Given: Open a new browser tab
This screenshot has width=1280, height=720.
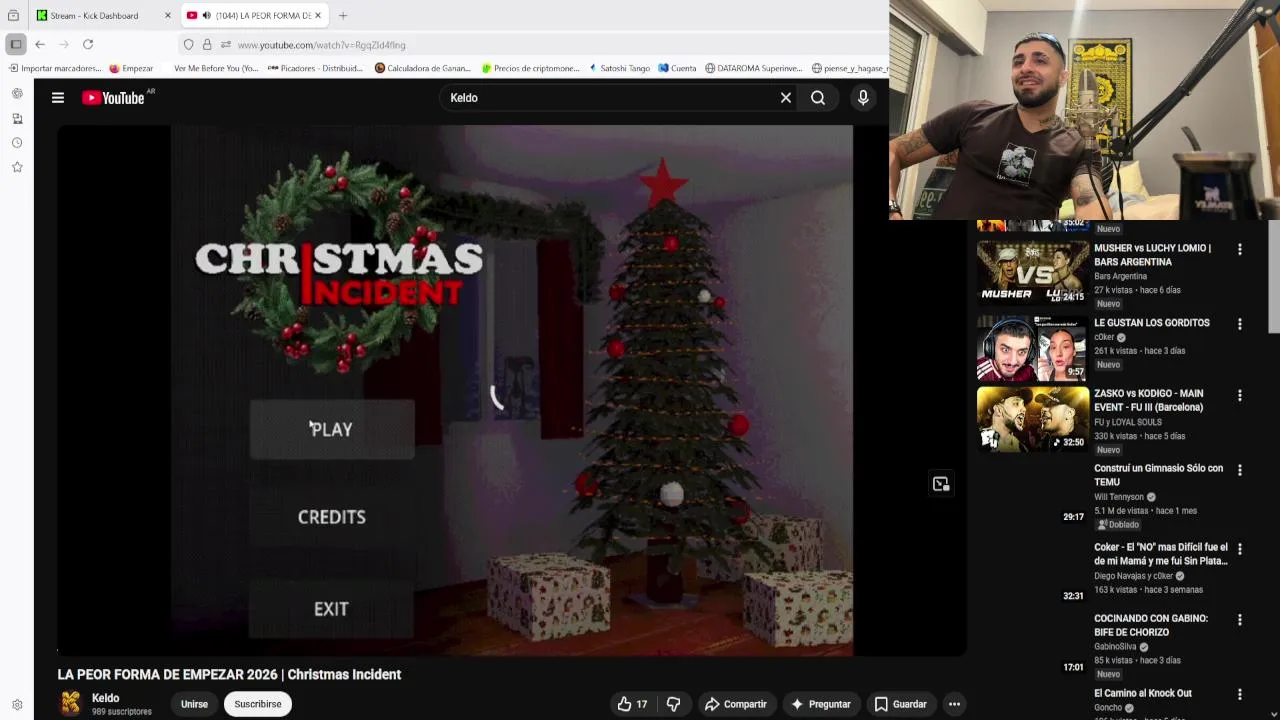Looking at the screenshot, I should point(343,16).
